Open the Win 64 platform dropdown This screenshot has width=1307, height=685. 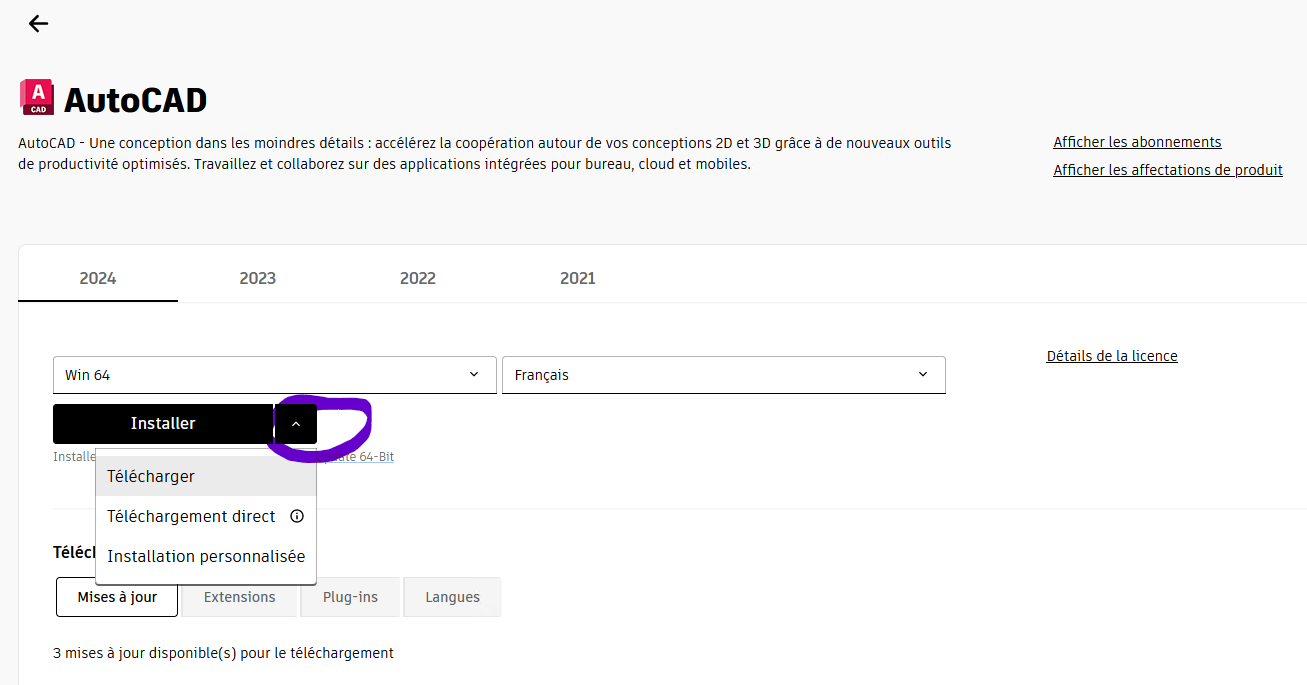coord(274,375)
